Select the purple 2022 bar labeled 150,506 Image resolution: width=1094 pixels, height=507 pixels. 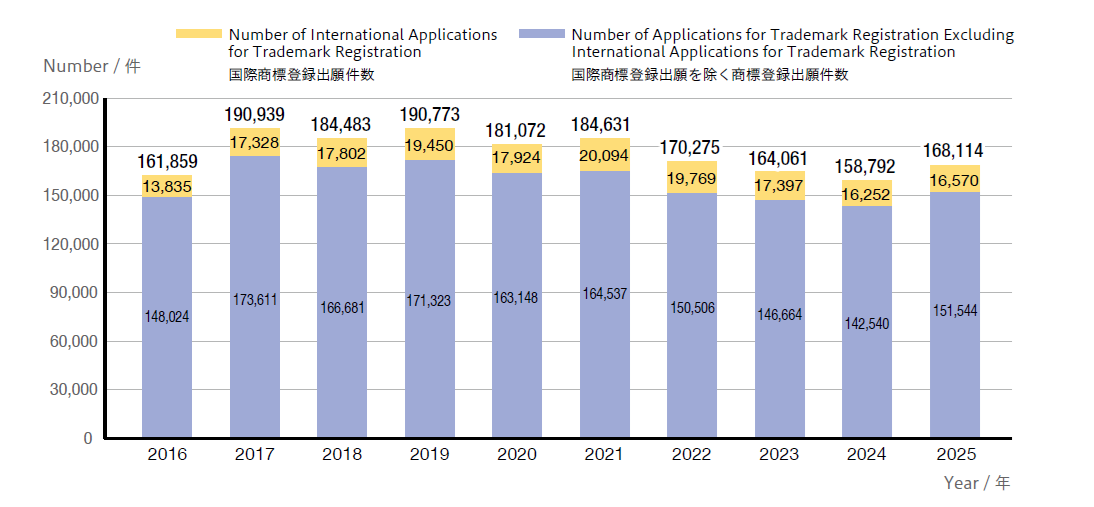coord(692,308)
